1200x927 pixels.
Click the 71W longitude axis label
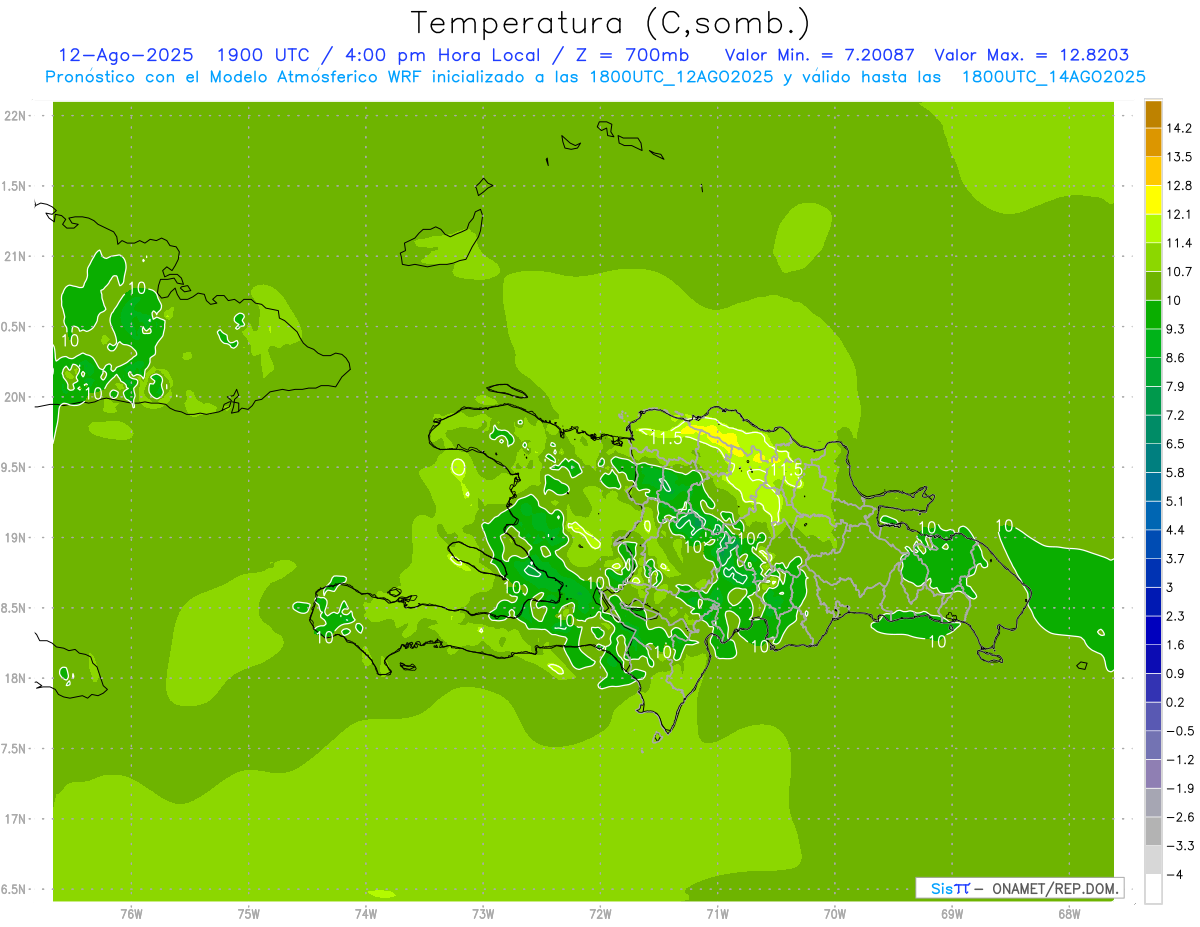pos(717,913)
